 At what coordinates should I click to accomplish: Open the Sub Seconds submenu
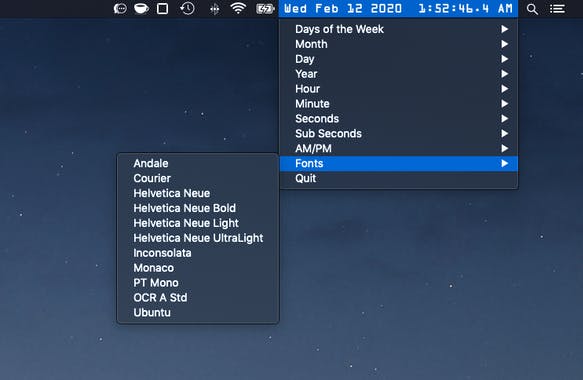(399, 133)
